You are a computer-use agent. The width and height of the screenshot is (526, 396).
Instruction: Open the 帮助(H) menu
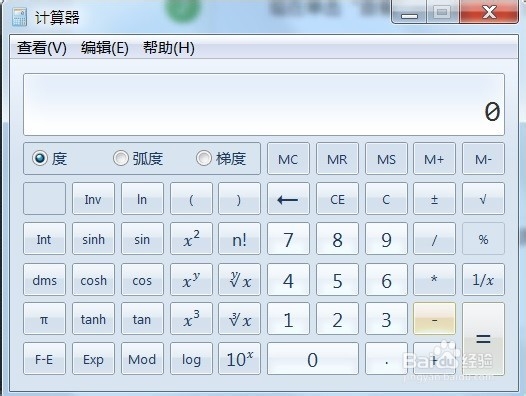pos(169,48)
